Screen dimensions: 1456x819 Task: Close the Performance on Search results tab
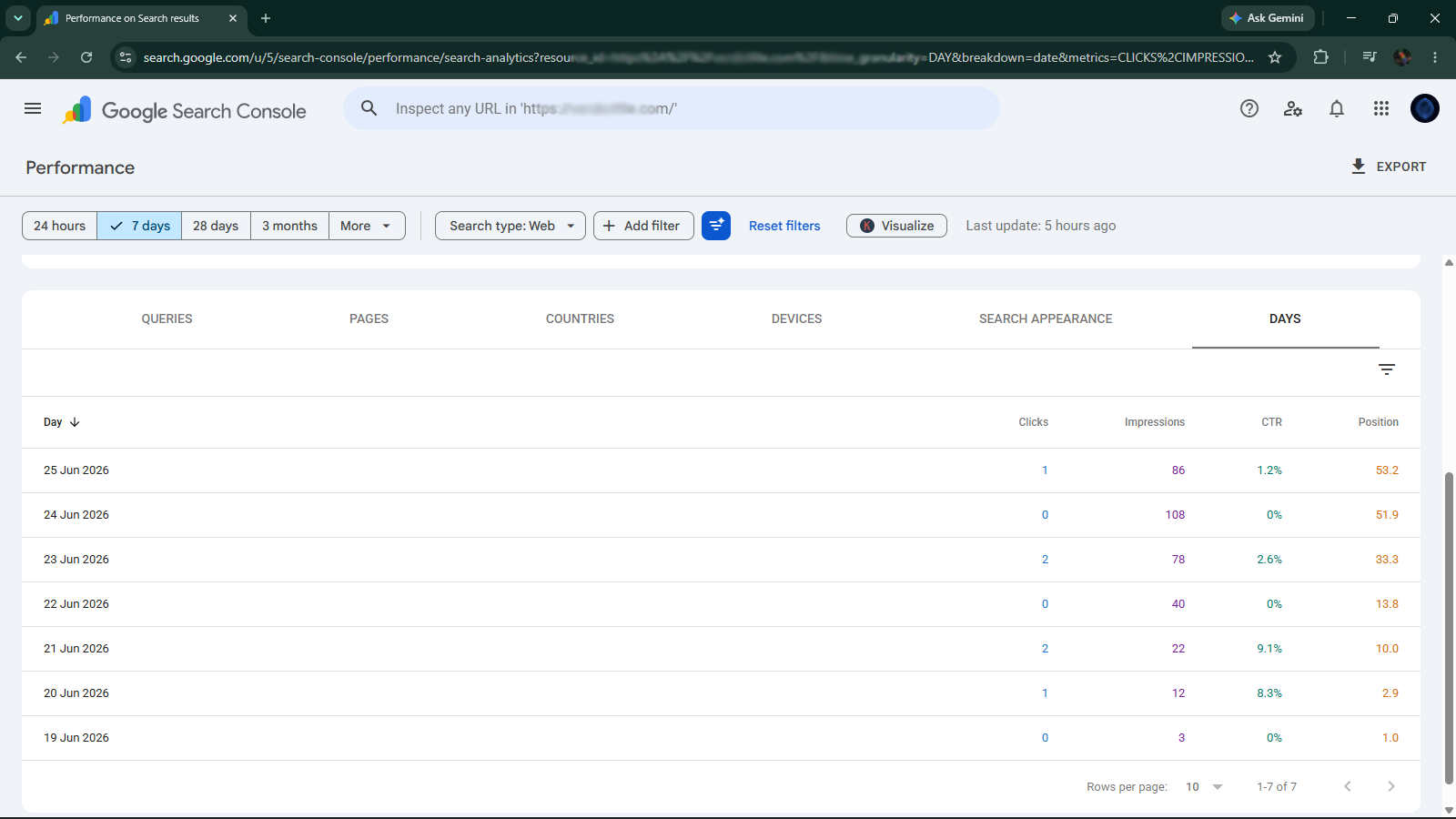(x=233, y=18)
